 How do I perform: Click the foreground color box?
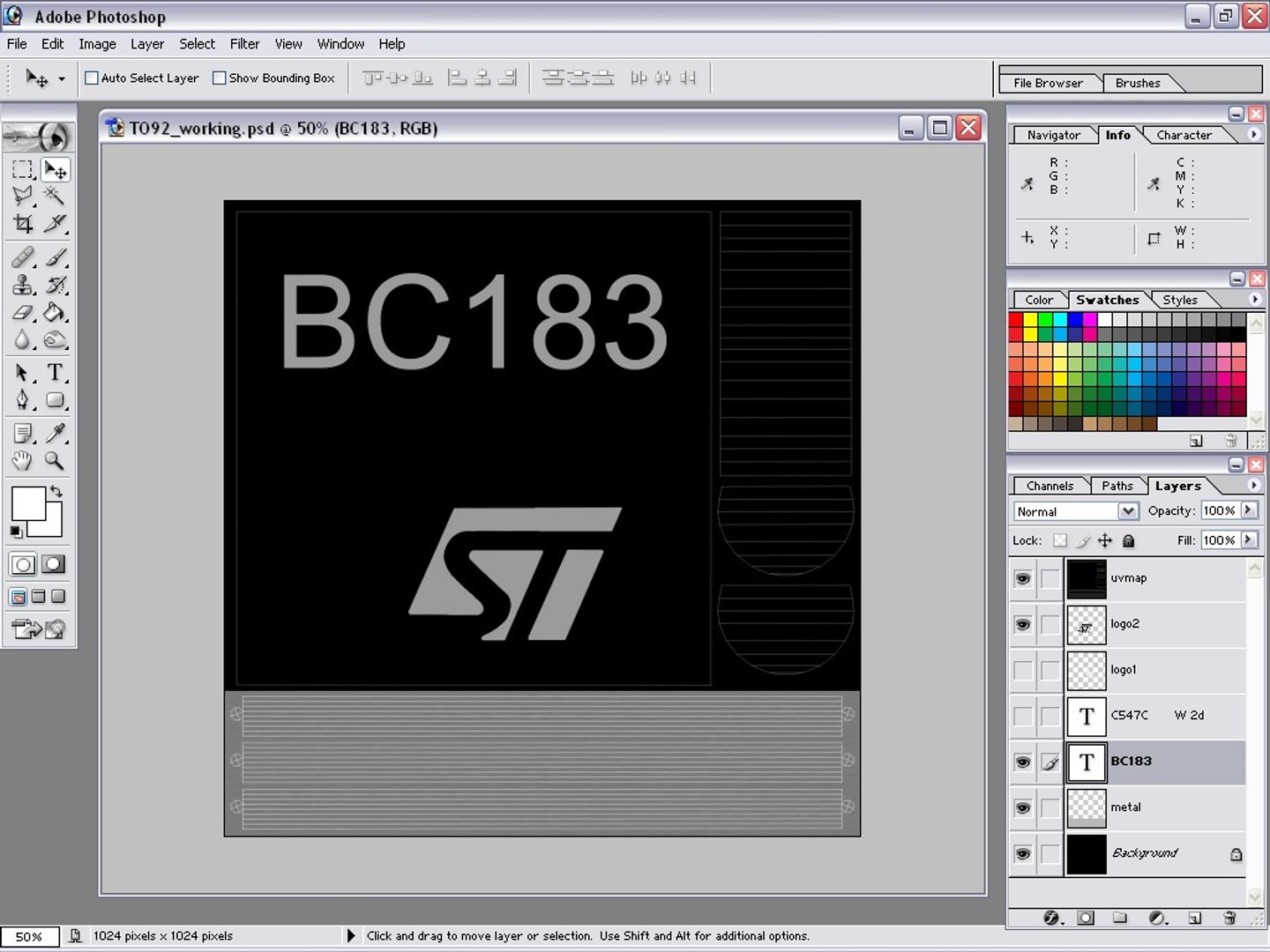[x=28, y=504]
